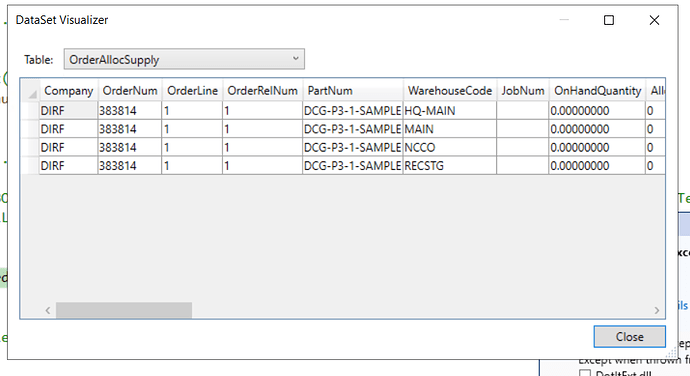Click the OrderRelNum column header

[x=262, y=91]
